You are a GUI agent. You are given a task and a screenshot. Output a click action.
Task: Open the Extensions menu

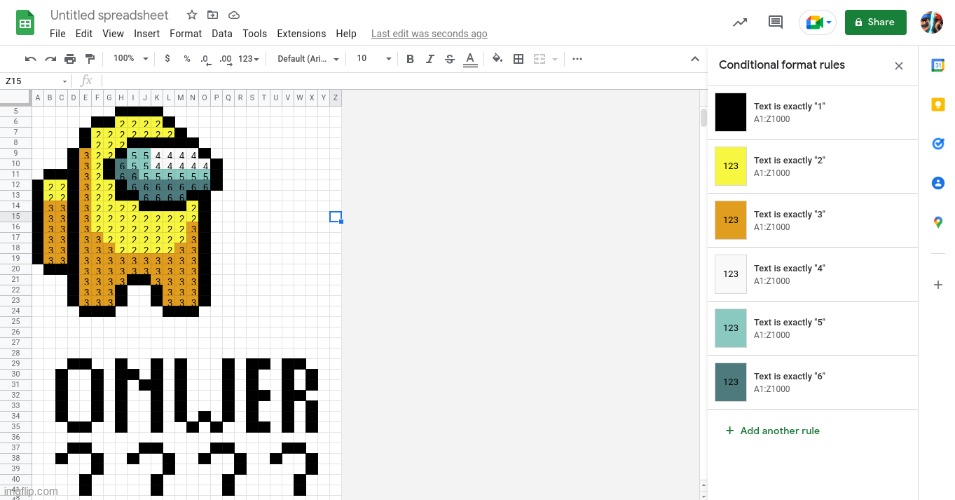click(x=301, y=33)
